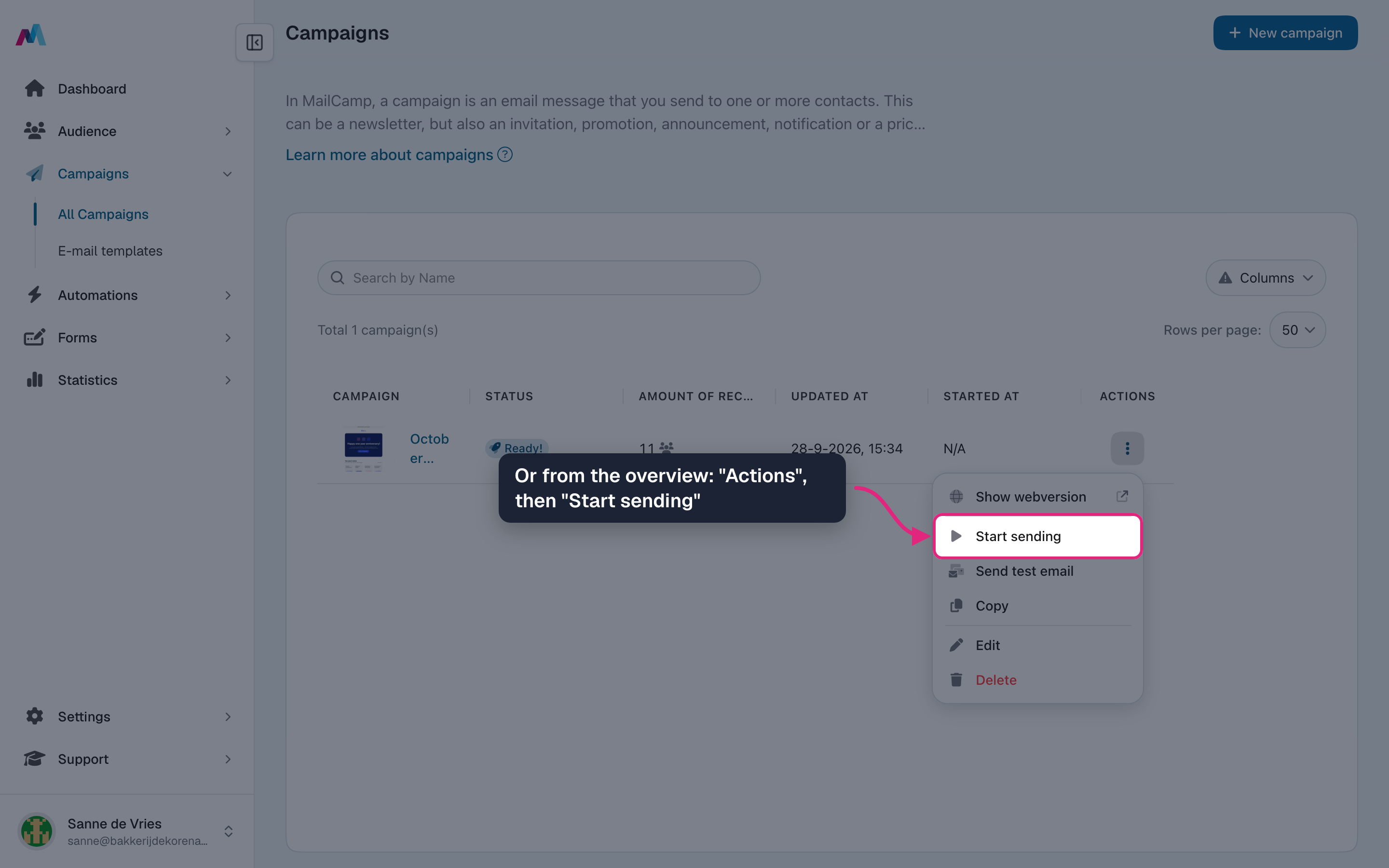This screenshot has width=1389, height=868.
Task: Click Sanne de Vries avatar image
Action: (37, 831)
